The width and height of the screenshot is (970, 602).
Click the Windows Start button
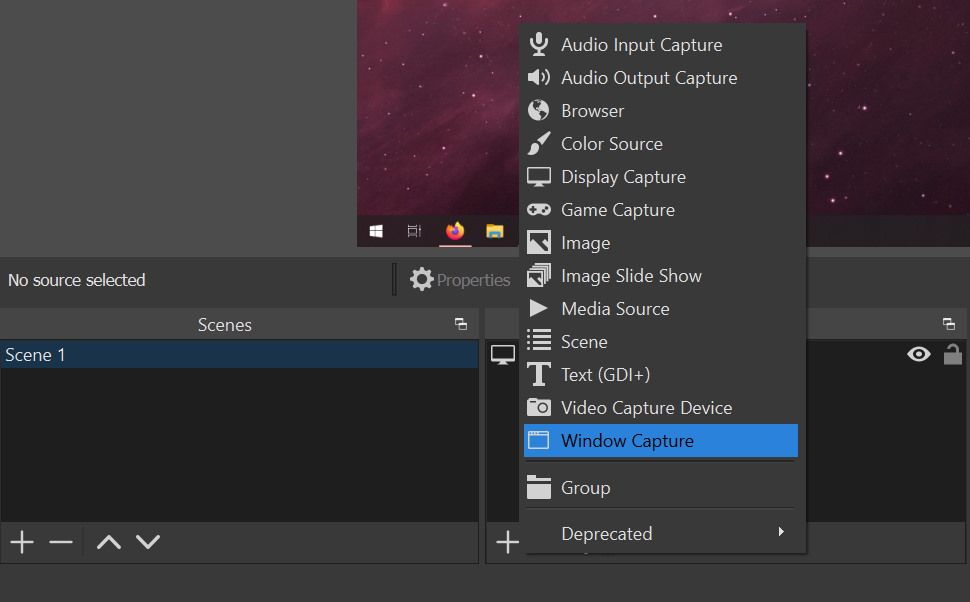pyautogui.click(x=376, y=230)
